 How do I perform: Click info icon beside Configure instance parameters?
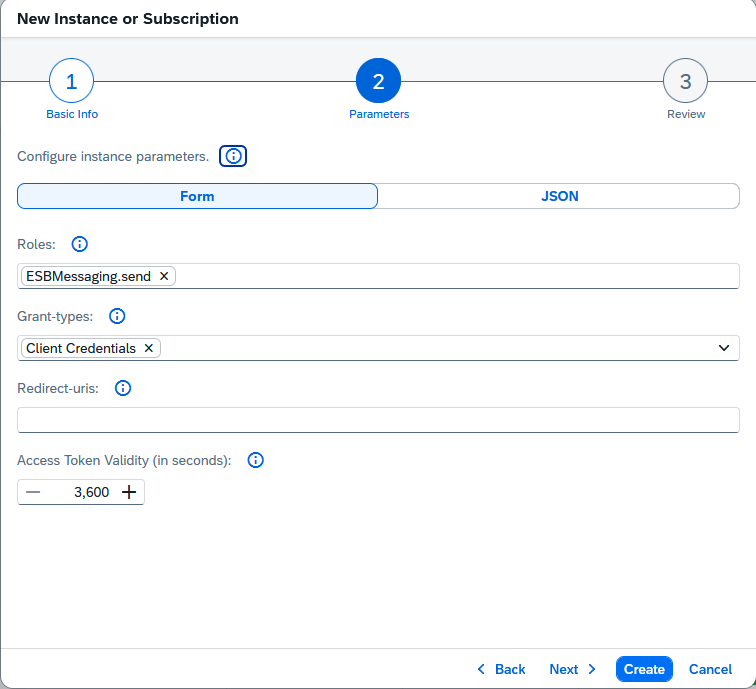pyautogui.click(x=233, y=156)
